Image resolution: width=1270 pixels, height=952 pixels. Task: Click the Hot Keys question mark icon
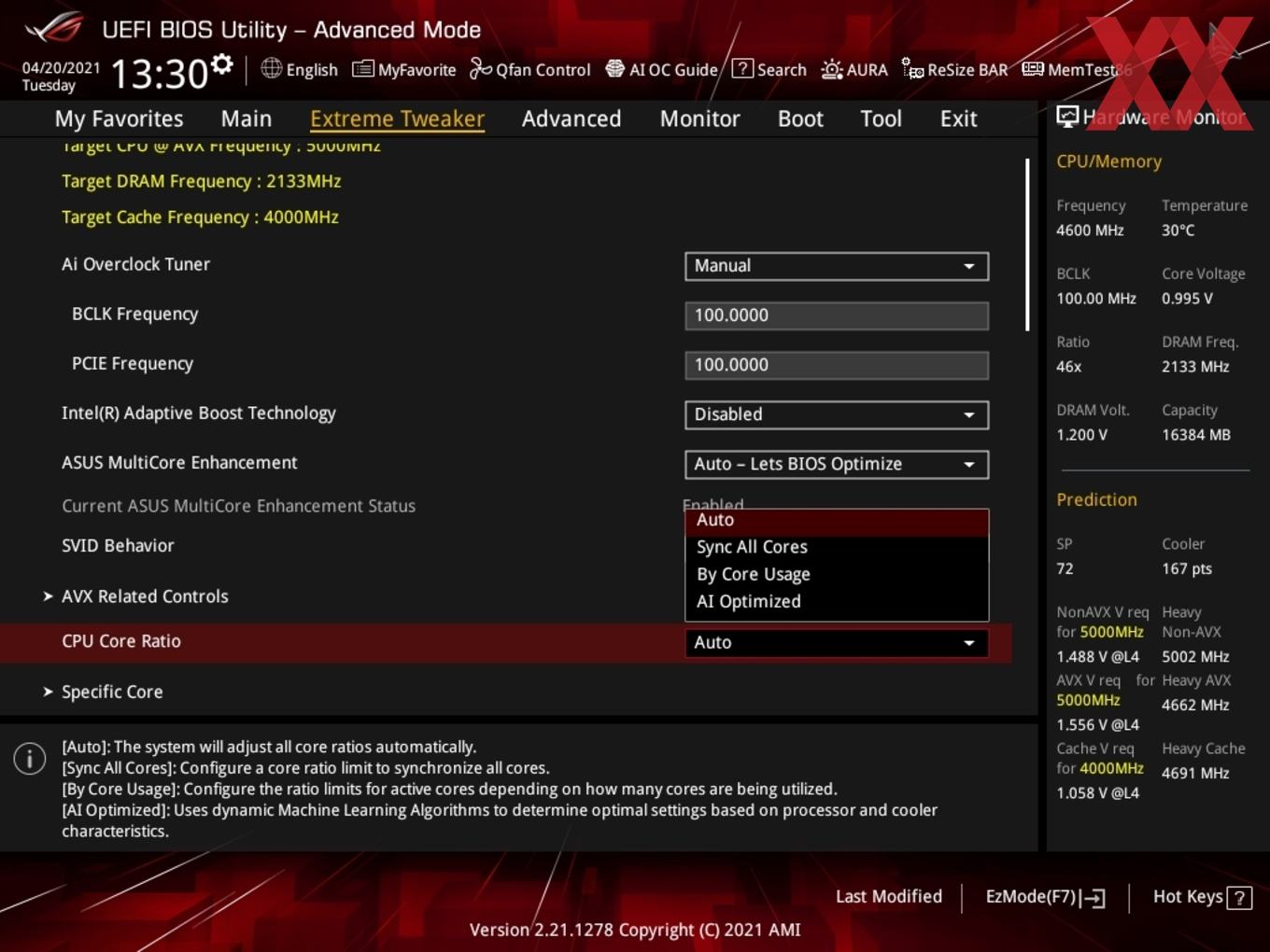(x=1239, y=898)
